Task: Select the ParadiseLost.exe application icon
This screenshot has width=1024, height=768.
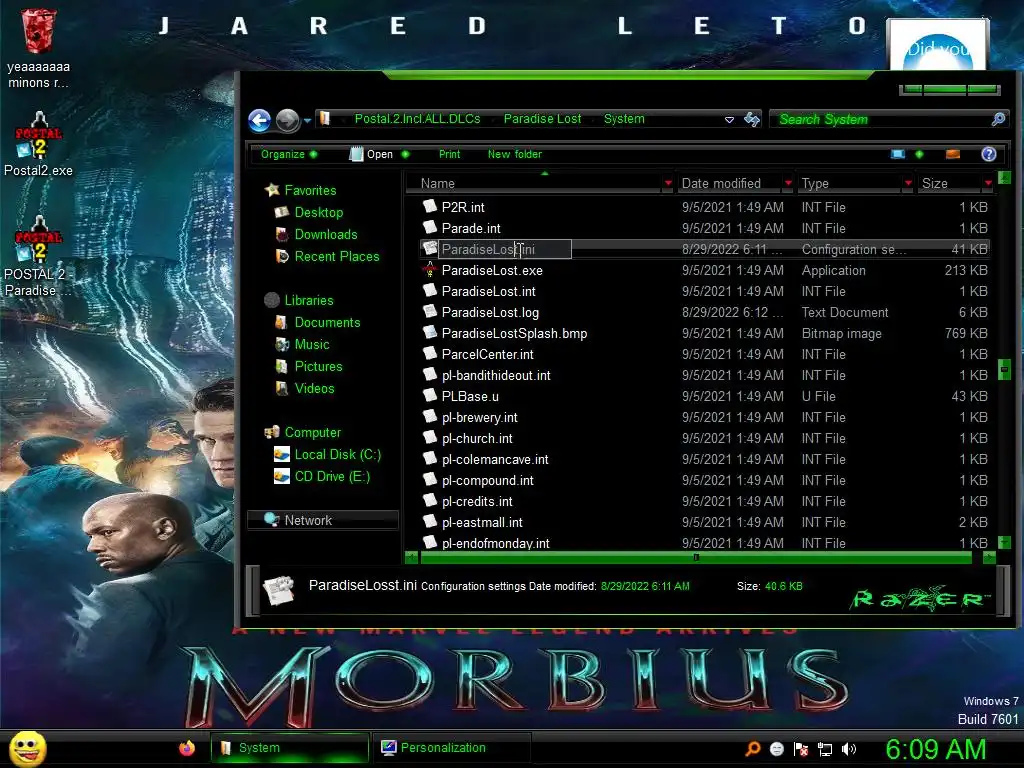Action: 430,270
